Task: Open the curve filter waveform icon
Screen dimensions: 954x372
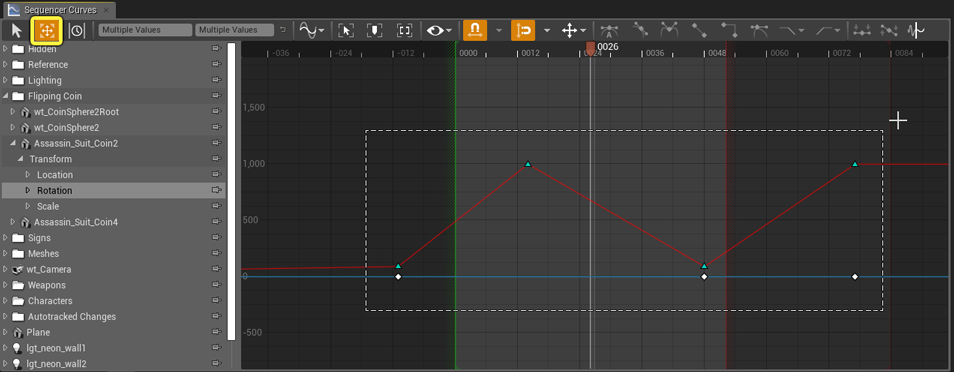Action: 915,30
